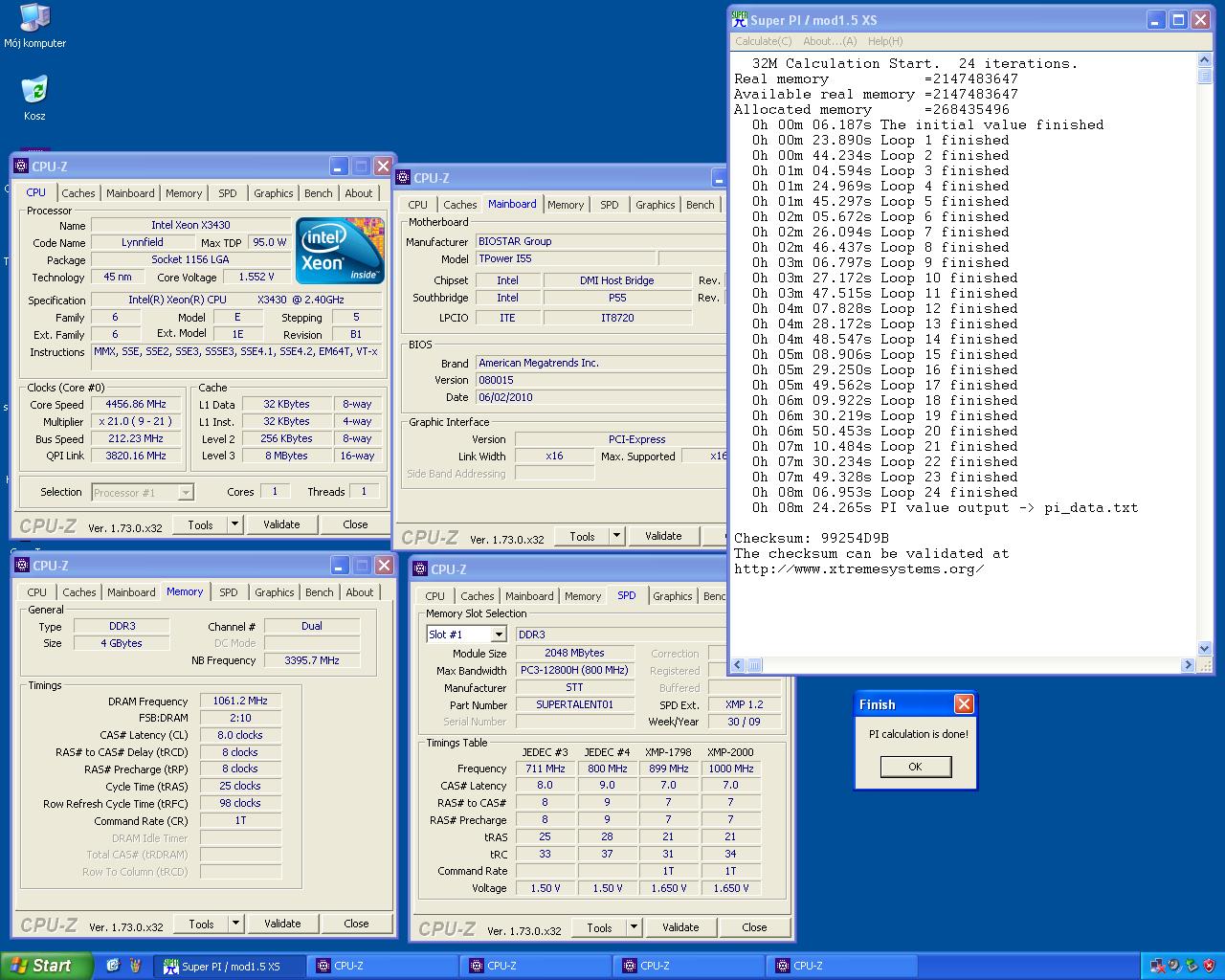This screenshot has height=980, width=1225.
Task: Click Super PI horizontal scrollbar left arrow
Action: (x=738, y=665)
